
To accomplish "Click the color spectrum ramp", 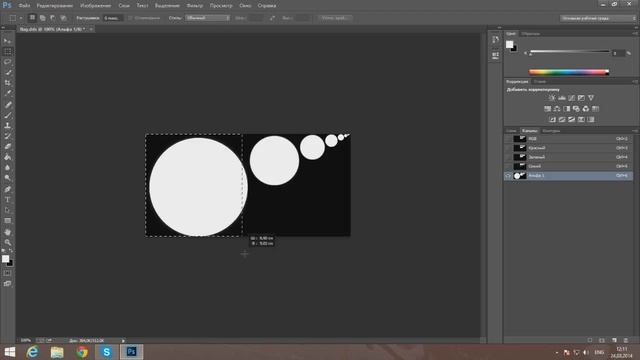I will tap(569, 72).
